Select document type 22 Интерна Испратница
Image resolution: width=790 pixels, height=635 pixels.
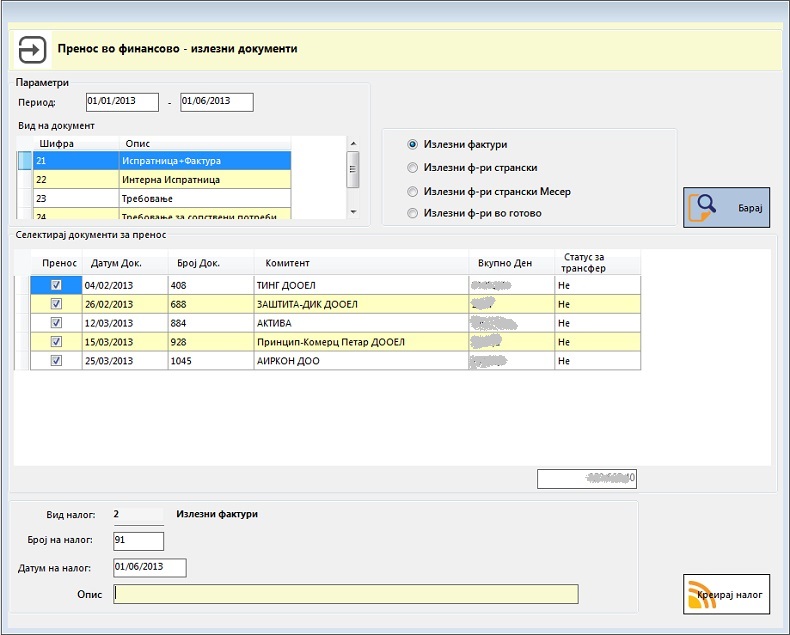(162, 179)
